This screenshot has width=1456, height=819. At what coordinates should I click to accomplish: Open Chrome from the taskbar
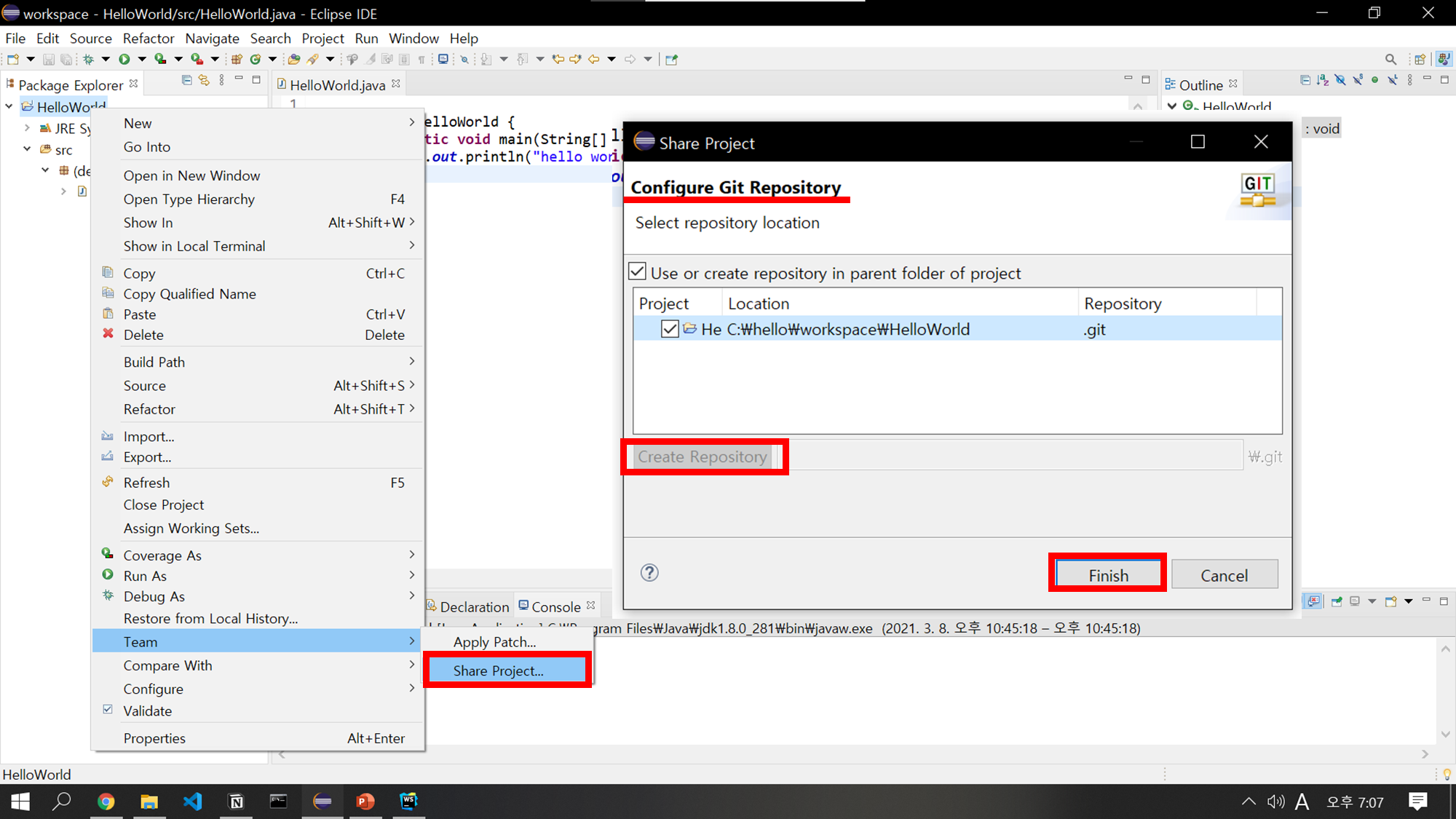pos(106,802)
